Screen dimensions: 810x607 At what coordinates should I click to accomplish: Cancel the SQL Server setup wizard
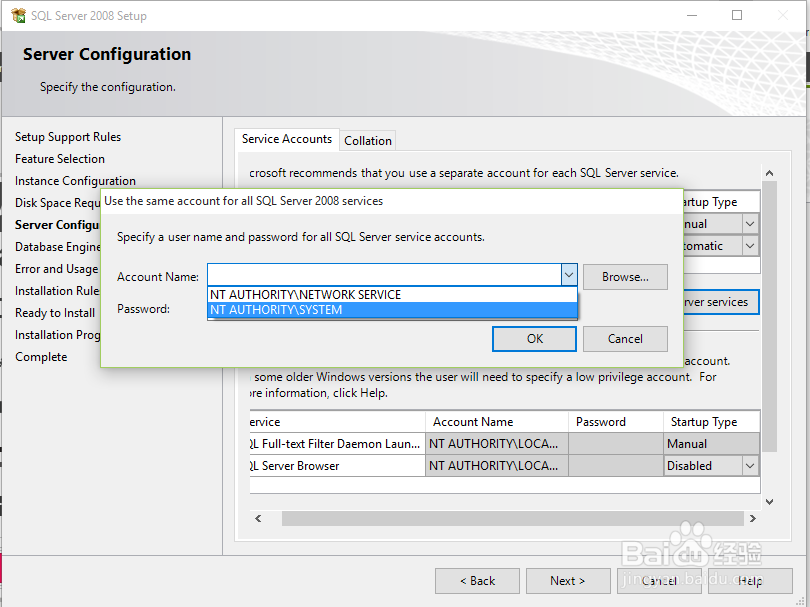pyautogui.click(x=659, y=581)
